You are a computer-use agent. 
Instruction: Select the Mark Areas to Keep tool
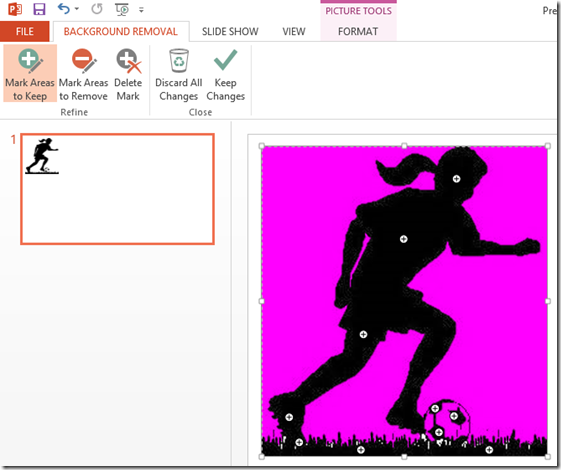pos(30,74)
